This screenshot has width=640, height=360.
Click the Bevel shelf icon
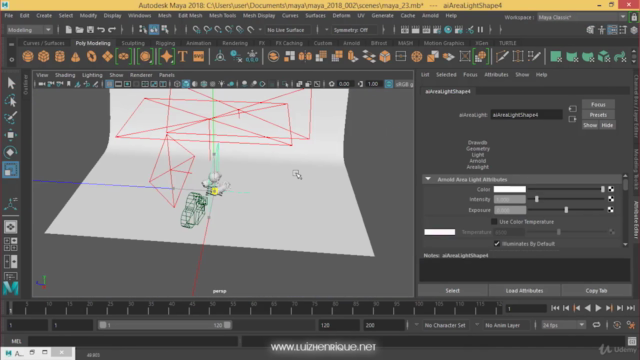[x=384, y=56]
